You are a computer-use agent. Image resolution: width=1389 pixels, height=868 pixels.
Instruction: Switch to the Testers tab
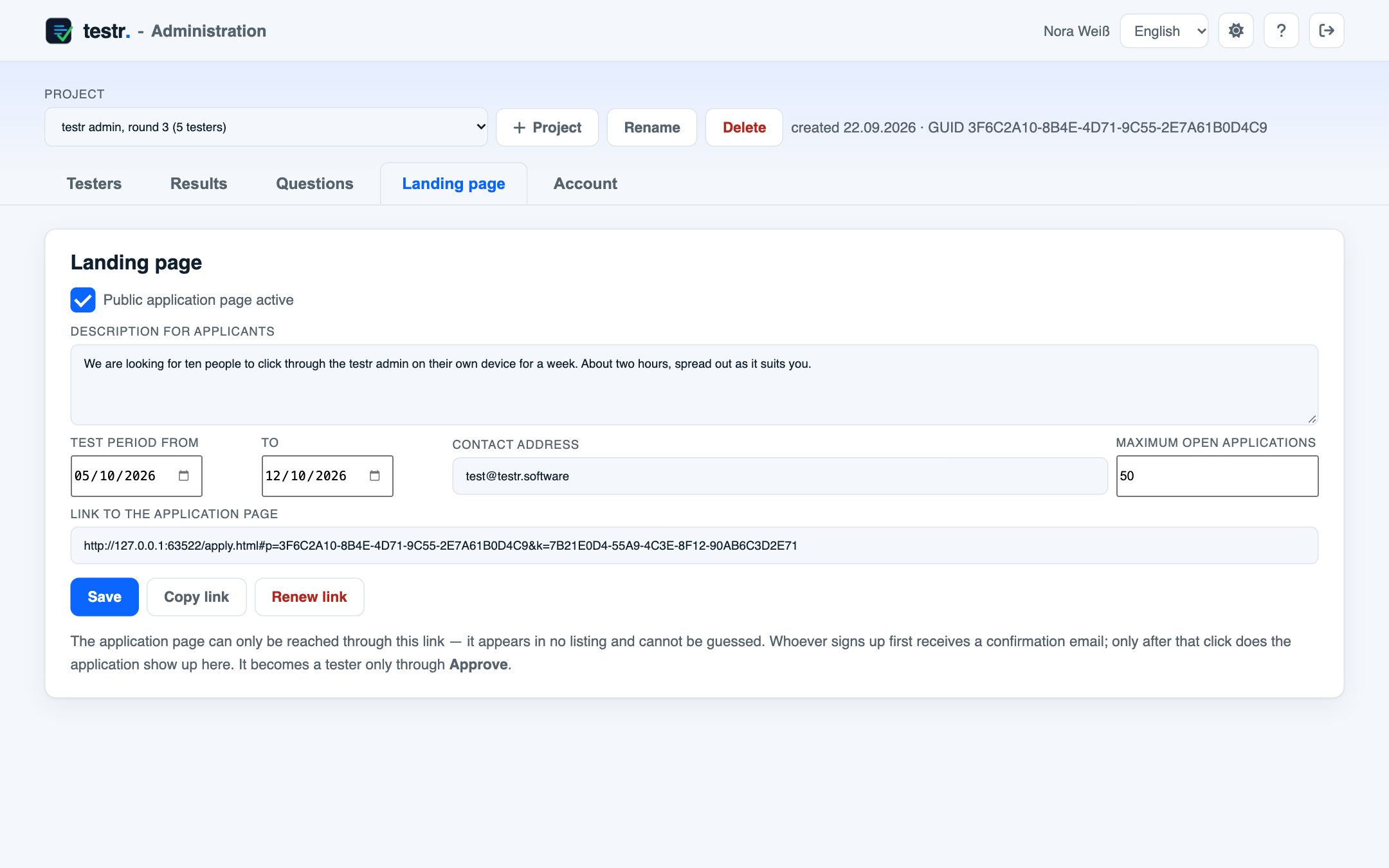pyautogui.click(x=94, y=184)
